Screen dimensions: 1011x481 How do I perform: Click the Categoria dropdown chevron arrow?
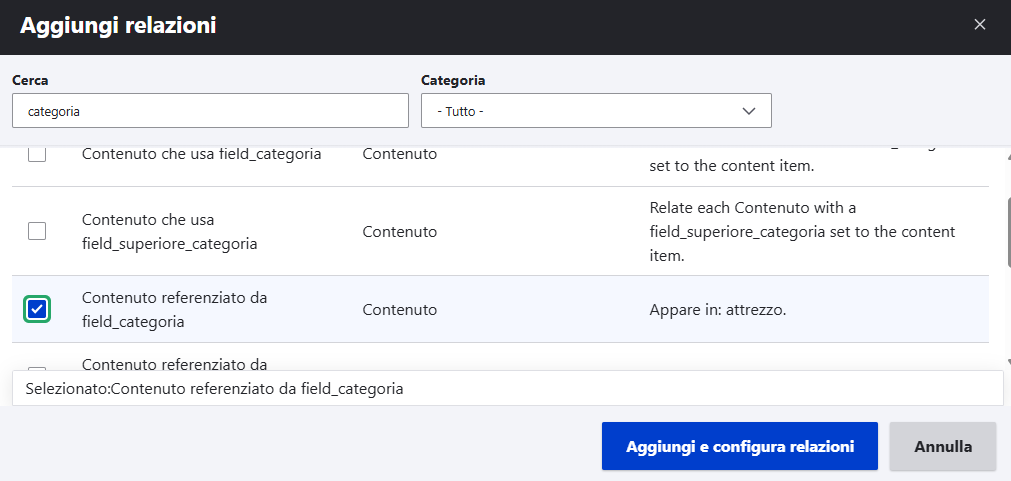[x=749, y=111]
